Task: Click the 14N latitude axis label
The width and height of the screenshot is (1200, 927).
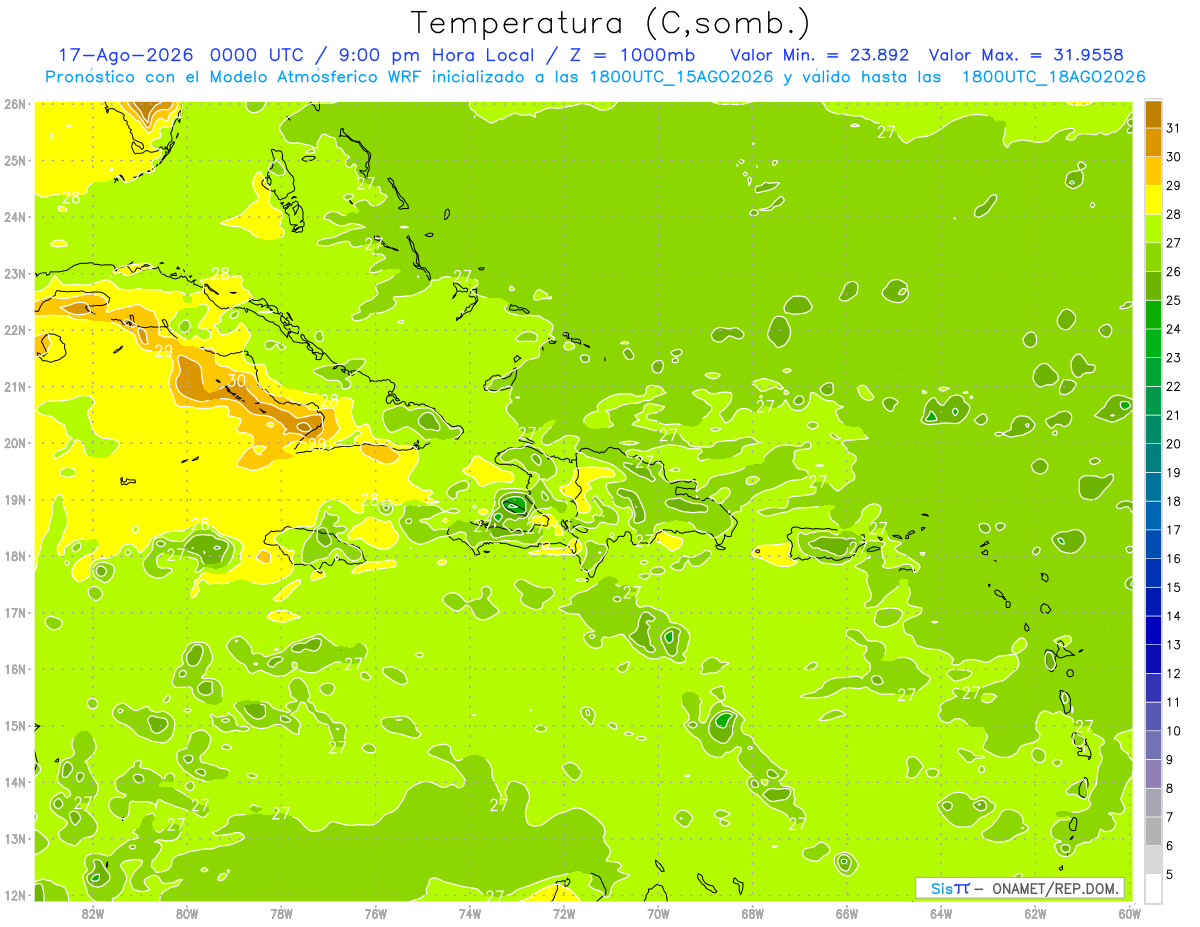Action: pyautogui.click(x=14, y=782)
